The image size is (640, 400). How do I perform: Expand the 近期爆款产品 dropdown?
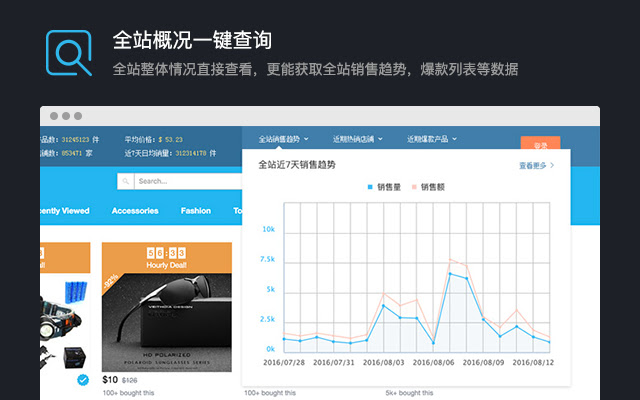435,139
